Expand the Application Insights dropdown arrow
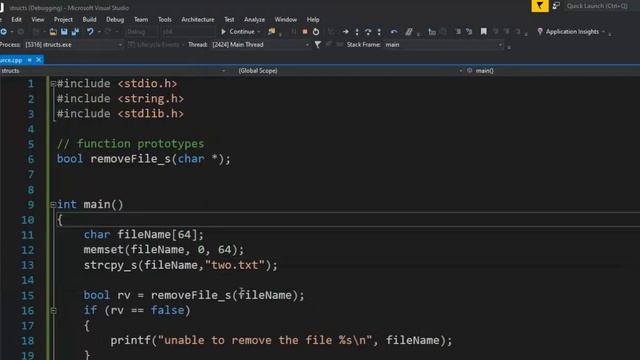 (603, 31)
